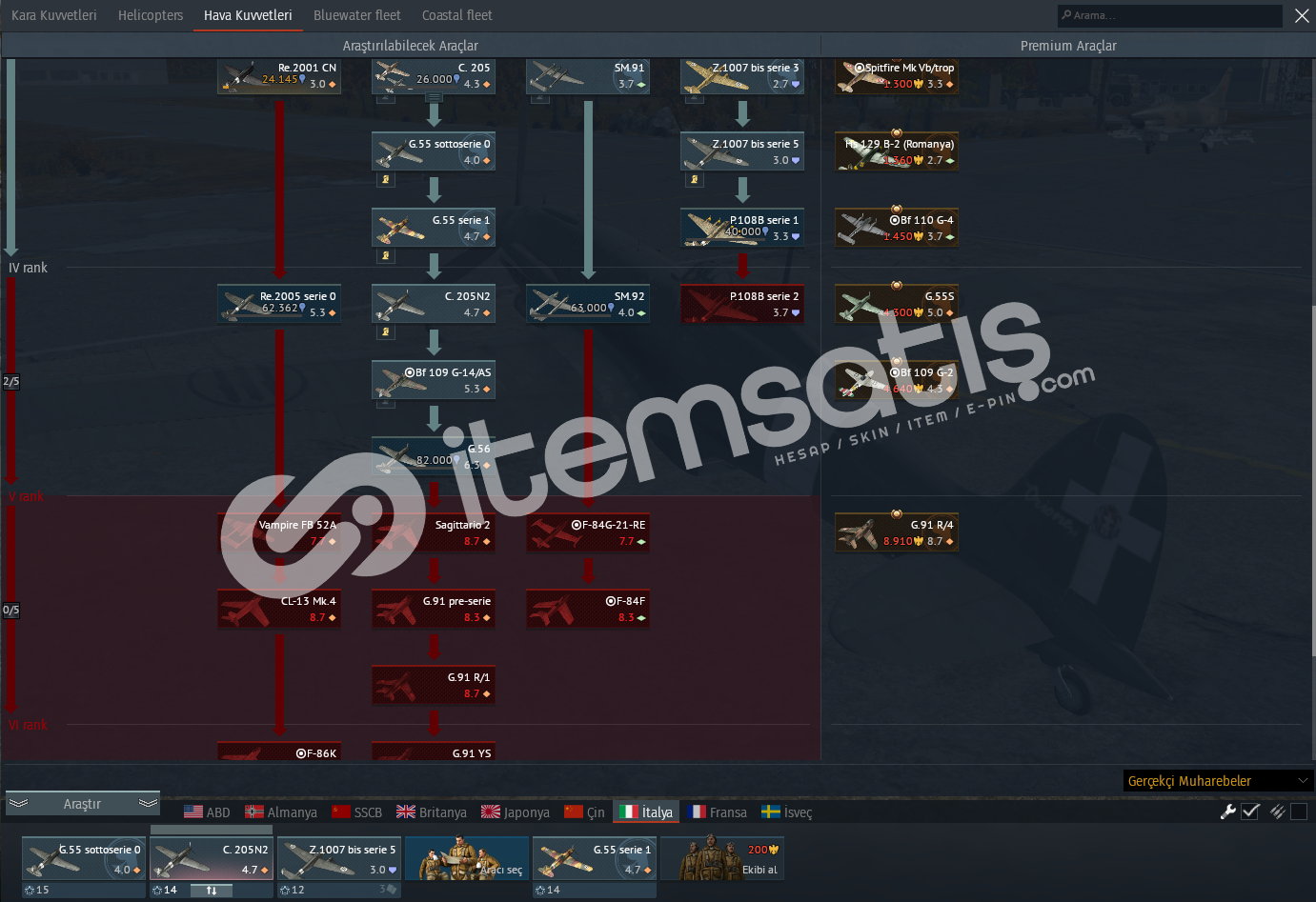1316x902 pixels.
Task: Click the ammunition rockets auto-refill icon
Action: [1277, 812]
